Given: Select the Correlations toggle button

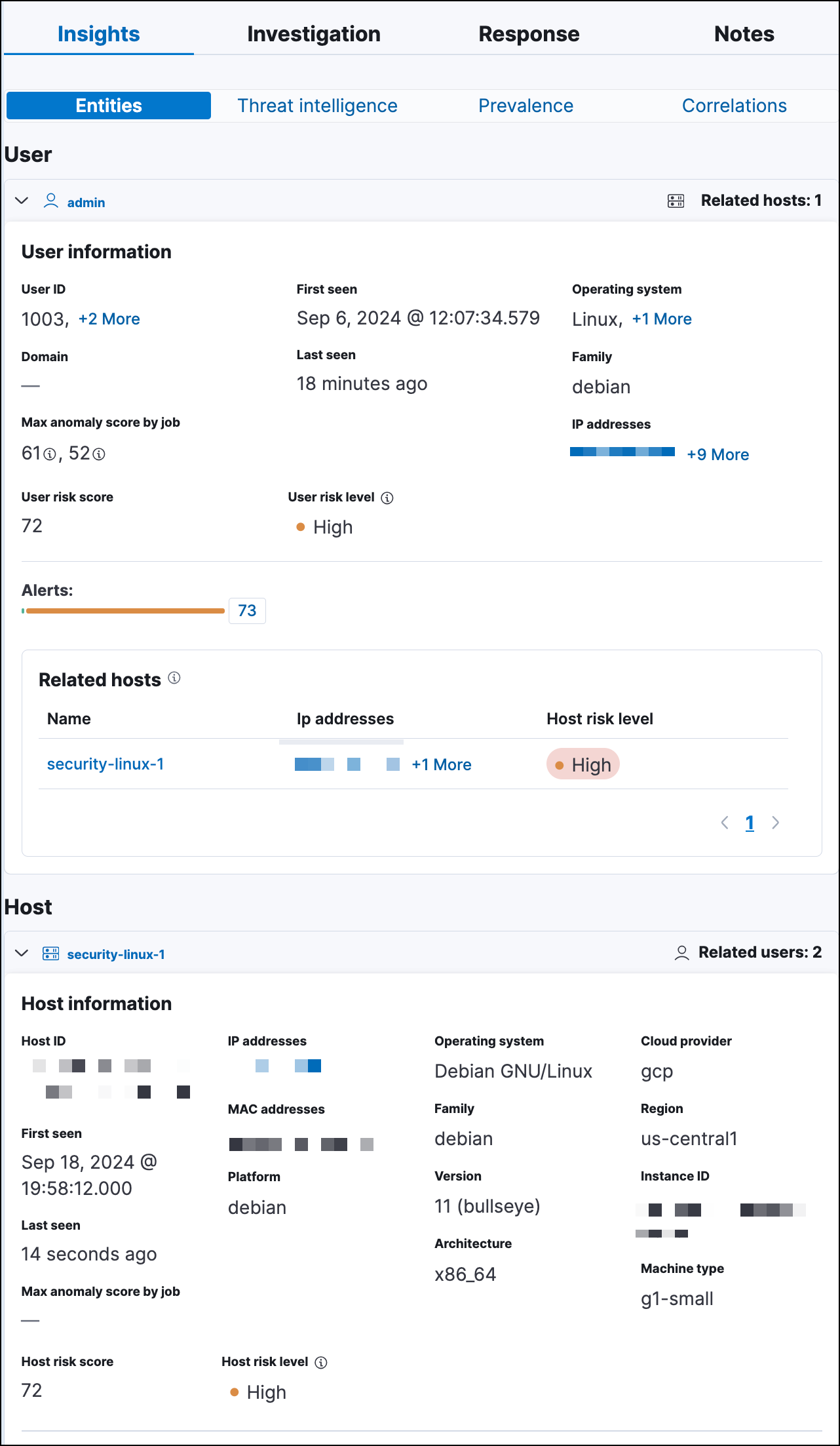Looking at the screenshot, I should (x=734, y=106).
